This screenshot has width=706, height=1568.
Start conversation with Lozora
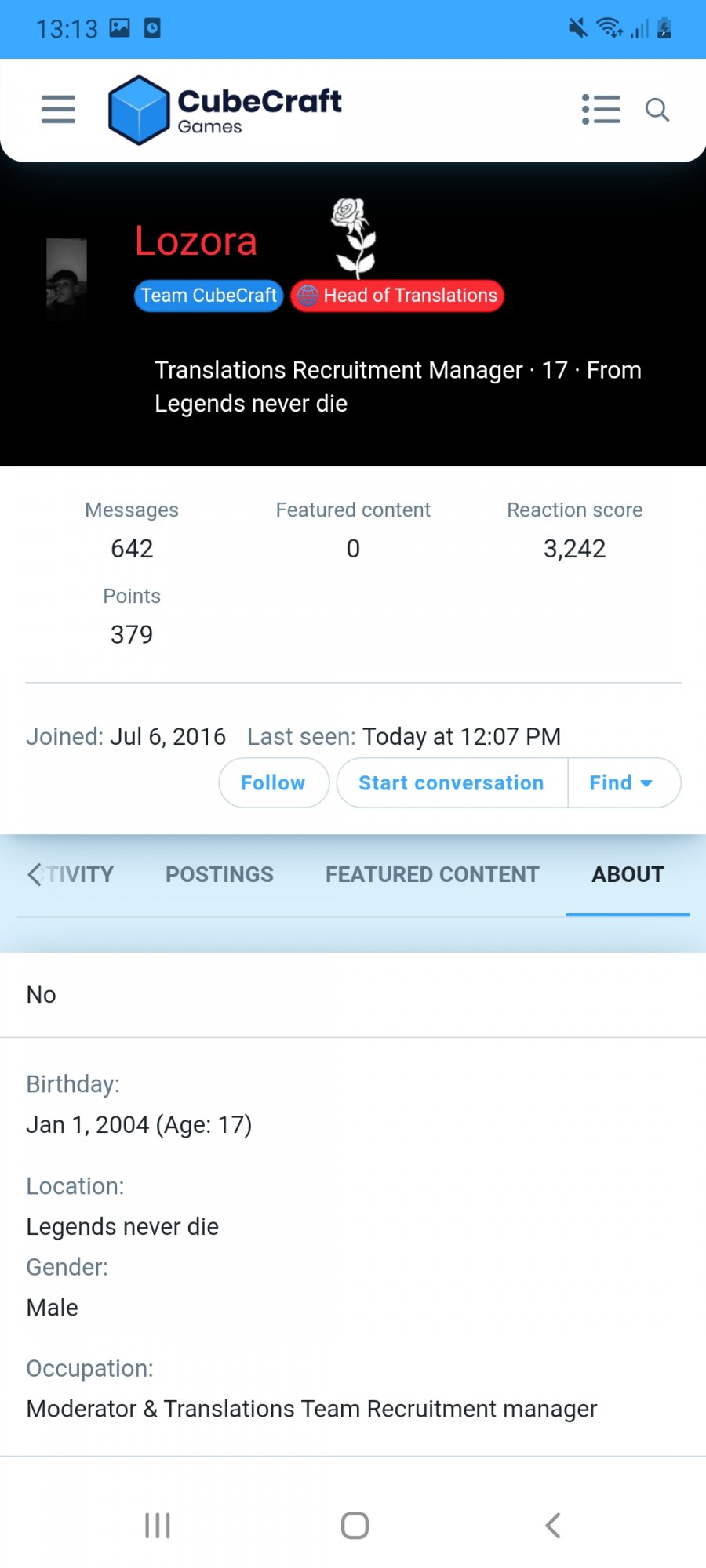pyautogui.click(x=452, y=782)
